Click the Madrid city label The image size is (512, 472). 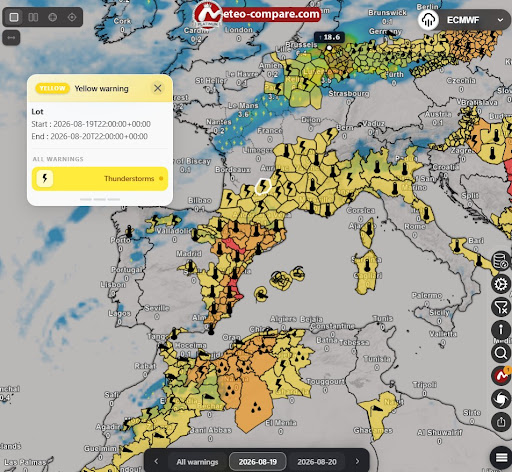pyautogui.click(x=189, y=254)
